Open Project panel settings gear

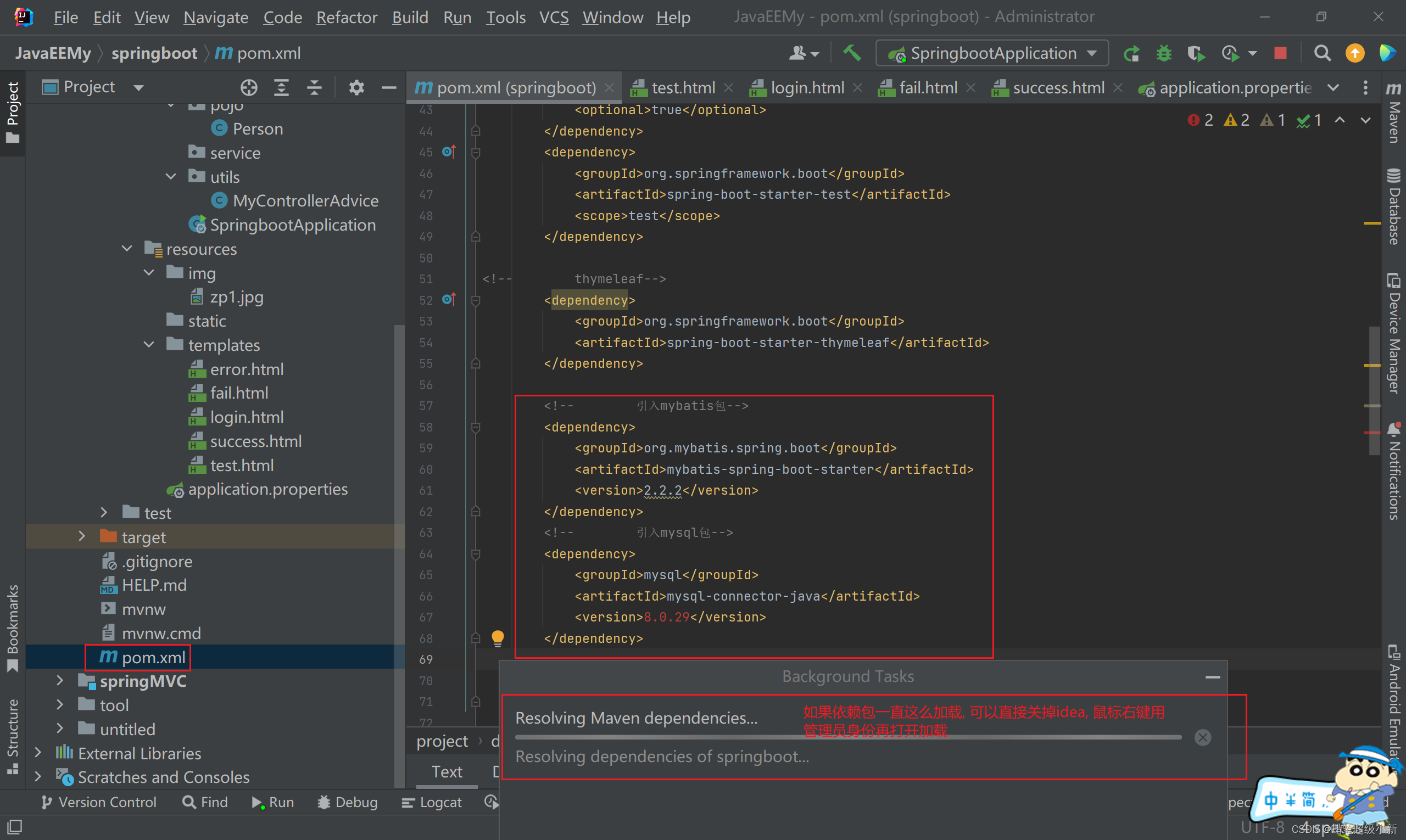click(x=356, y=87)
